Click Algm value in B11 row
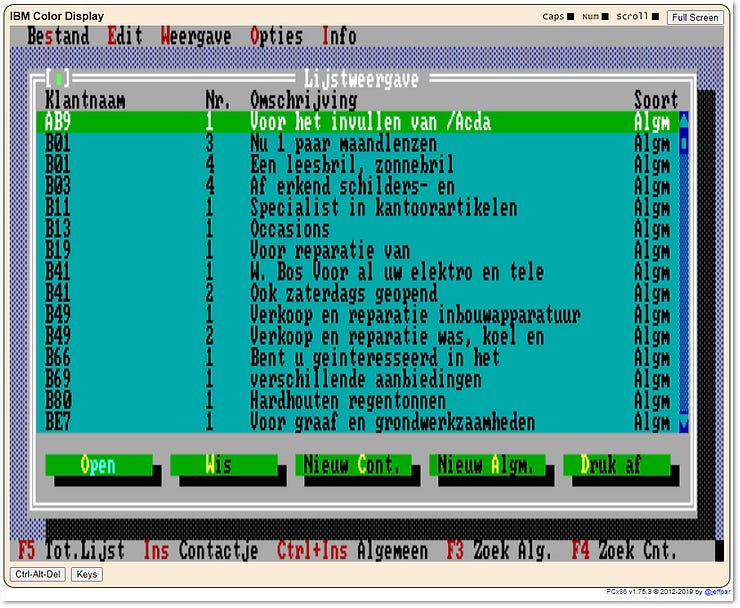 [x=652, y=208]
